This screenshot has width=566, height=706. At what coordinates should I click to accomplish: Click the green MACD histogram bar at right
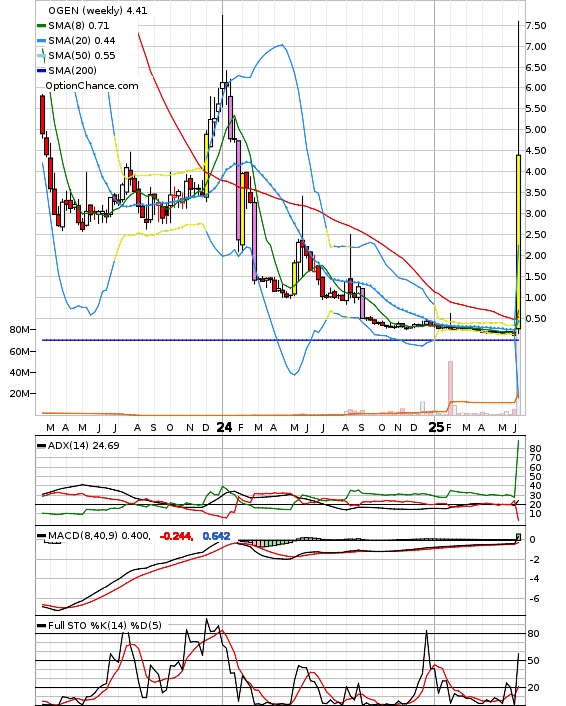pos(519,537)
